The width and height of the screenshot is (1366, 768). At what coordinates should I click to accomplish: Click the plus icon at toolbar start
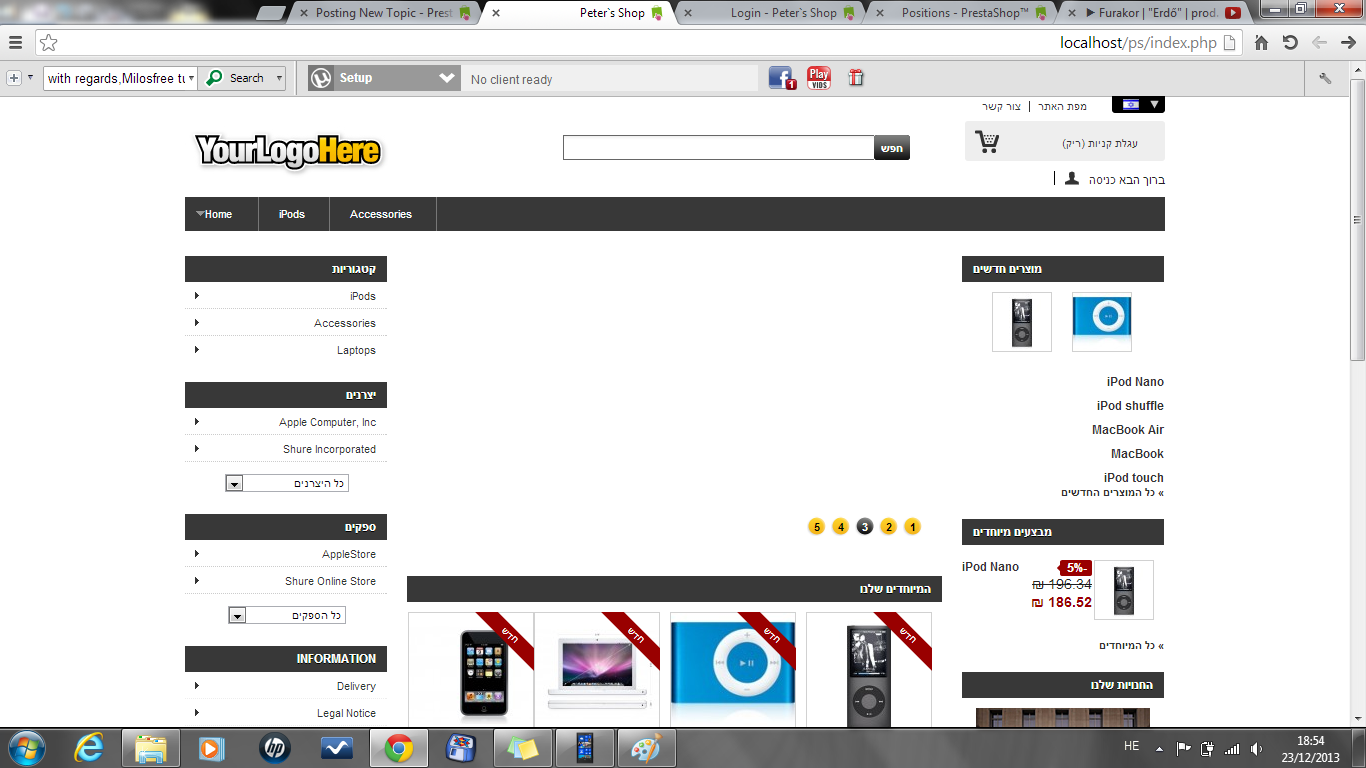[x=14, y=78]
